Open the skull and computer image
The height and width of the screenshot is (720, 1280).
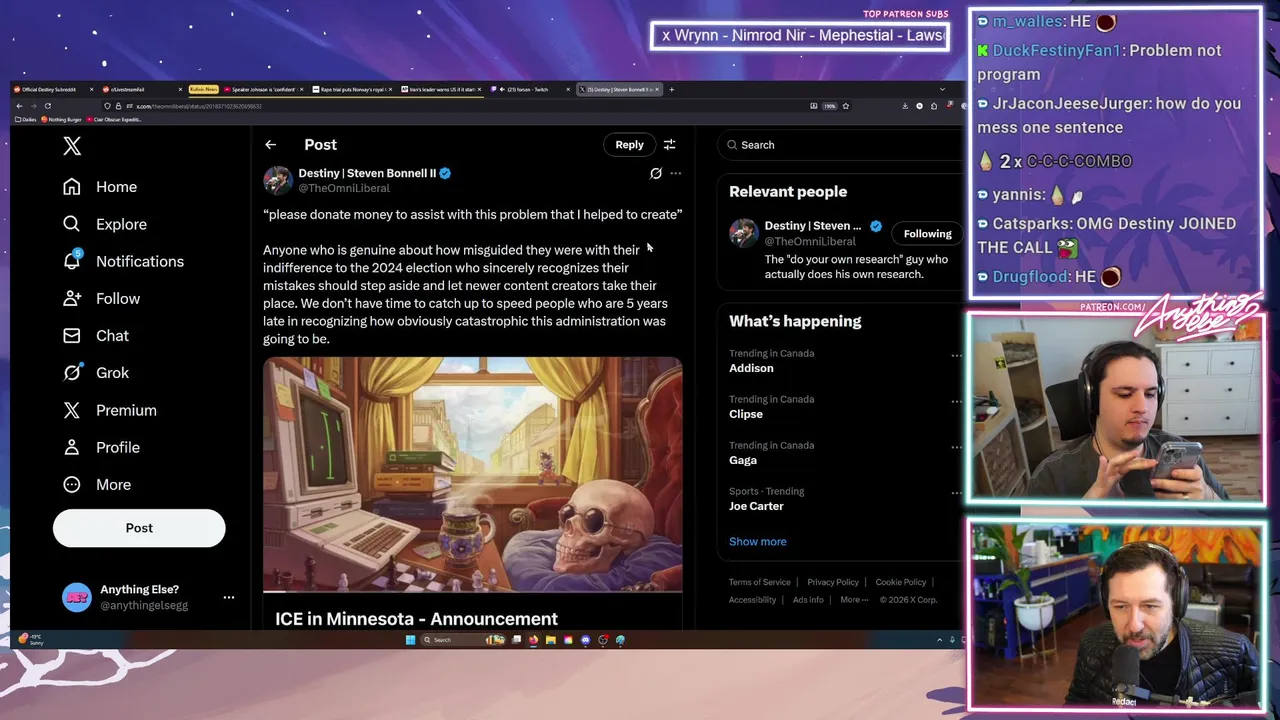point(472,474)
